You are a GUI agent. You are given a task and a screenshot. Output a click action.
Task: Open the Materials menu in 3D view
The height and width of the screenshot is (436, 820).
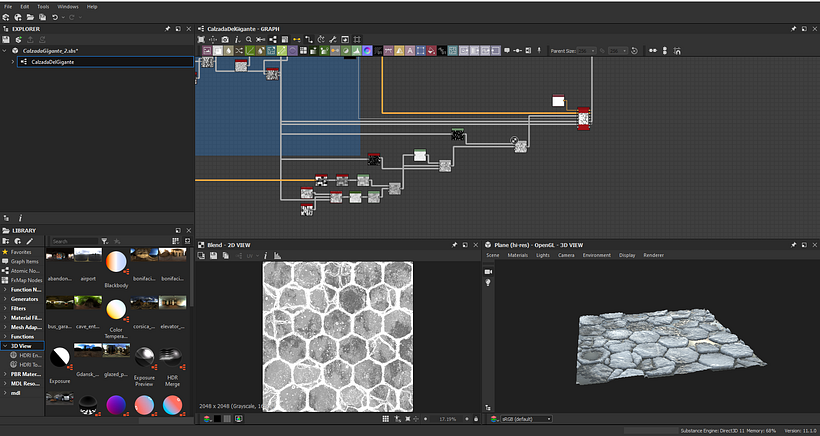[x=518, y=255]
